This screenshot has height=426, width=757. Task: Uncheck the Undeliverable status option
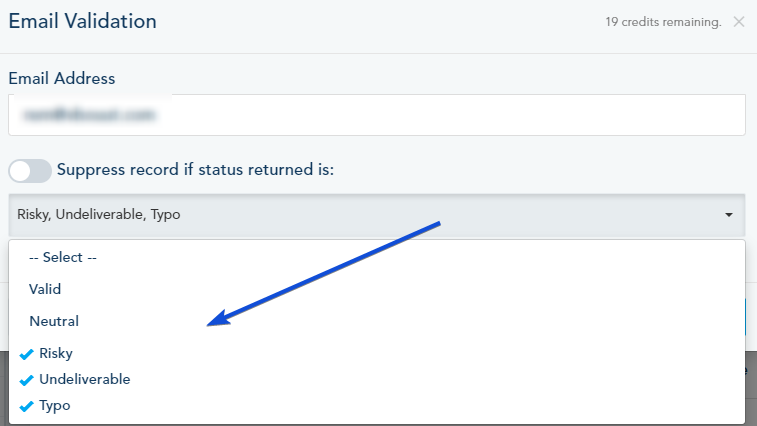84,379
